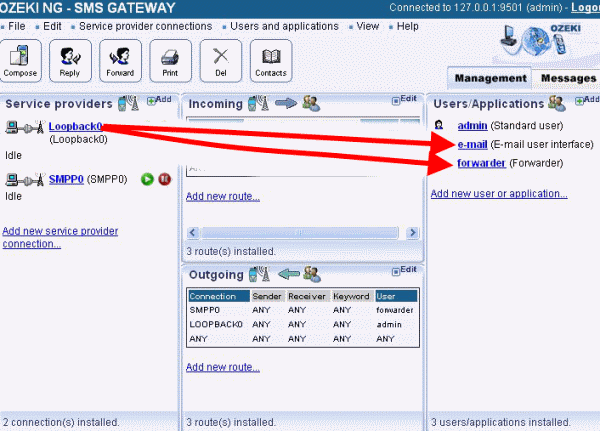600x431 pixels.
Task: Click the Service providers phone-tower icon
Action: [128, 103]
